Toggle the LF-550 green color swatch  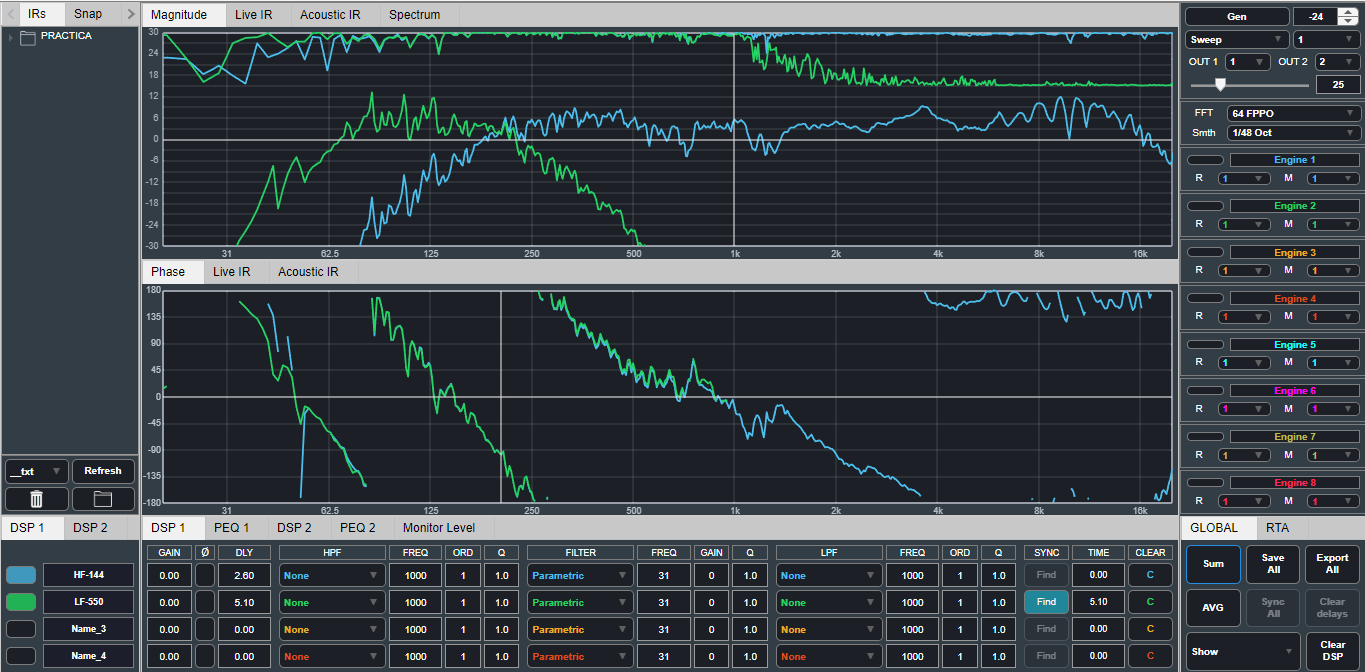(21, 602)
